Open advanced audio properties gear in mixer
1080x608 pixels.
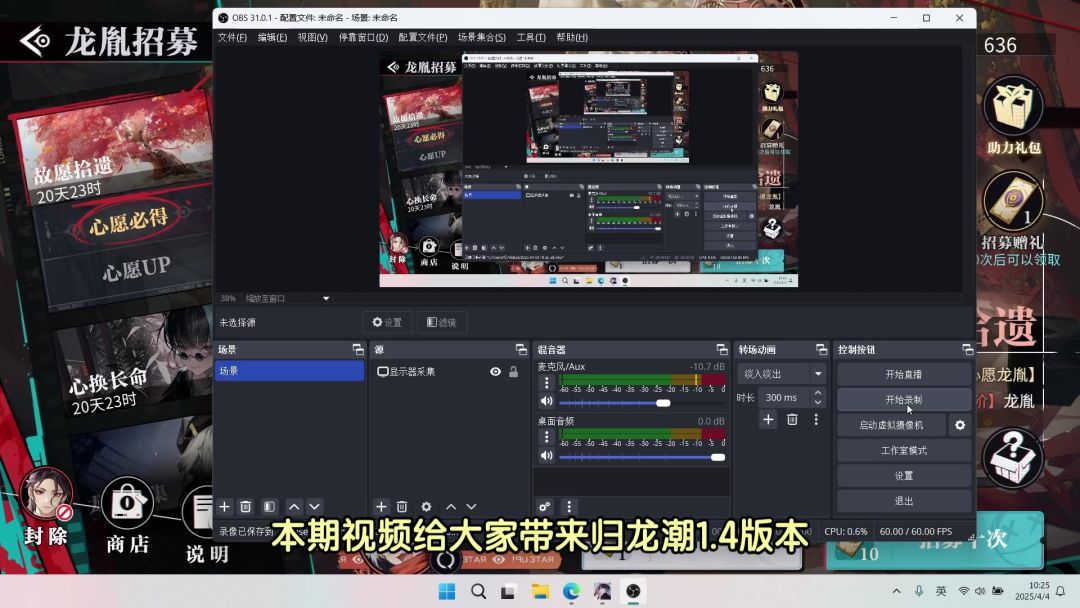point(545,507)
